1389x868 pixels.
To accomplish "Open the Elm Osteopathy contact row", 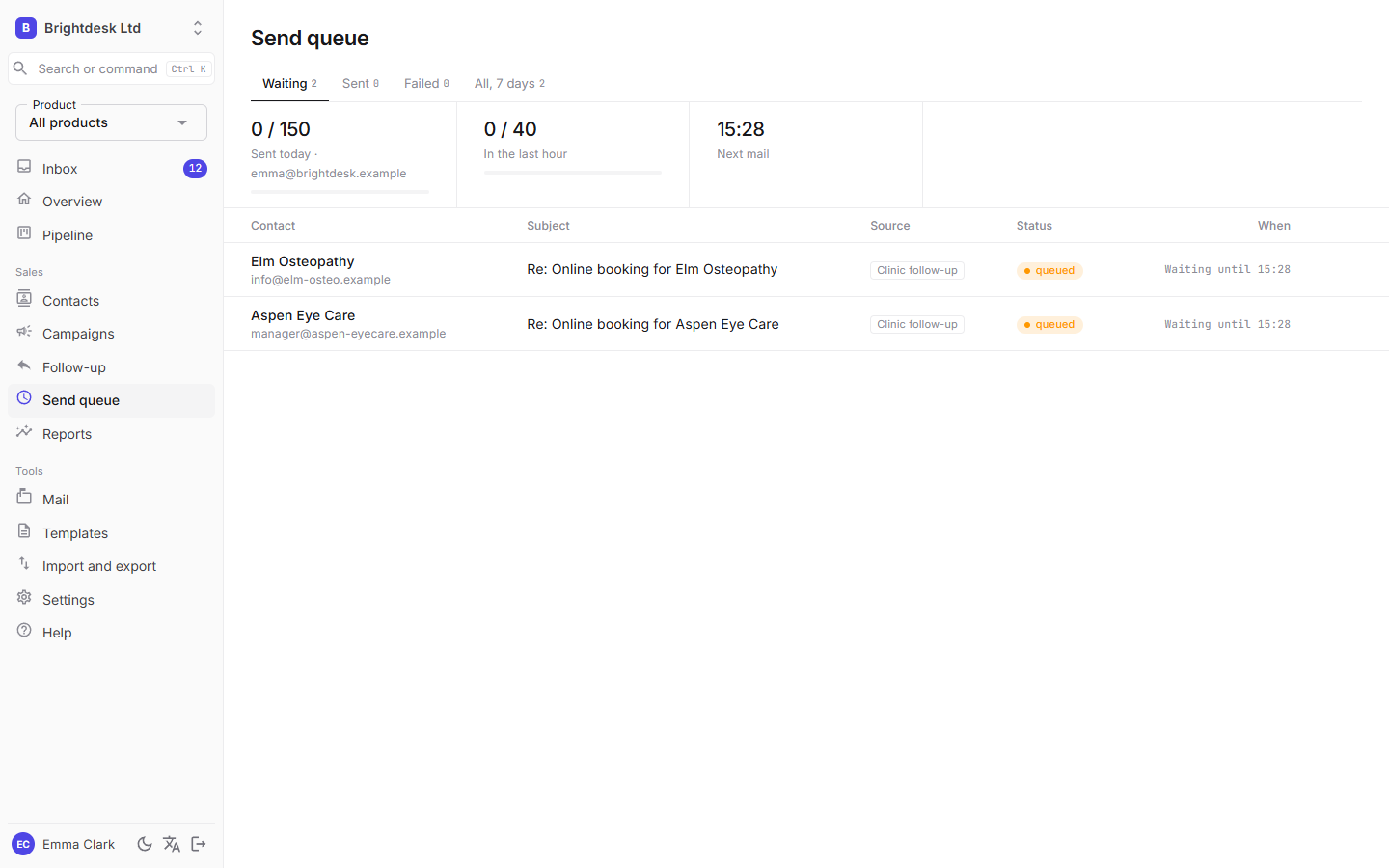I will 806,270.
